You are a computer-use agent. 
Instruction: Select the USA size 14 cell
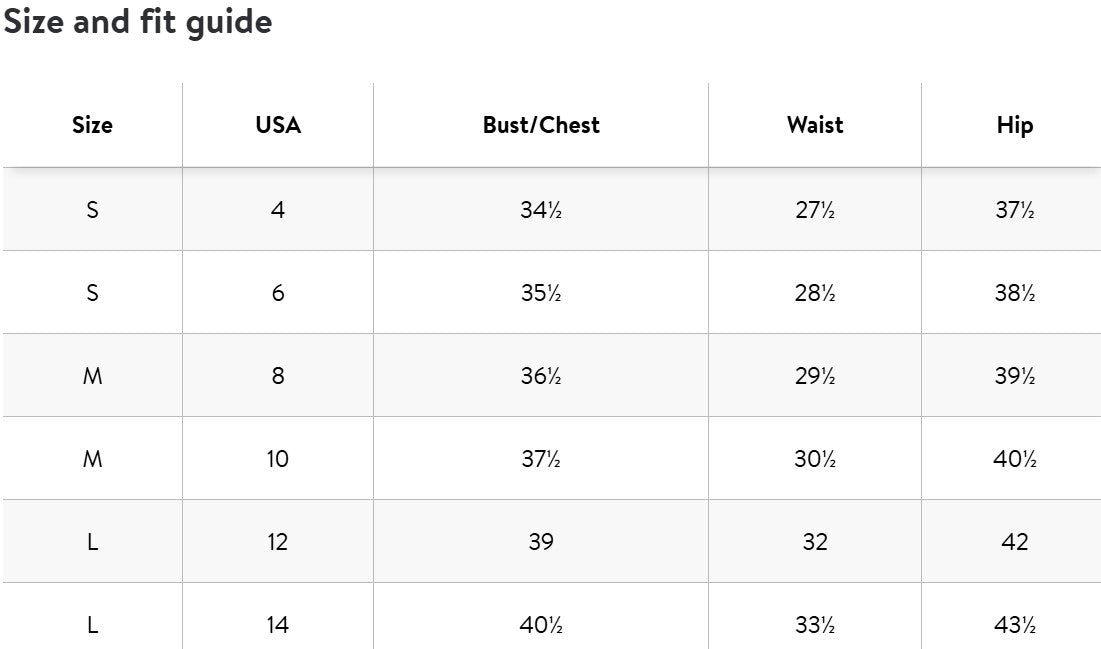(278, 625)
